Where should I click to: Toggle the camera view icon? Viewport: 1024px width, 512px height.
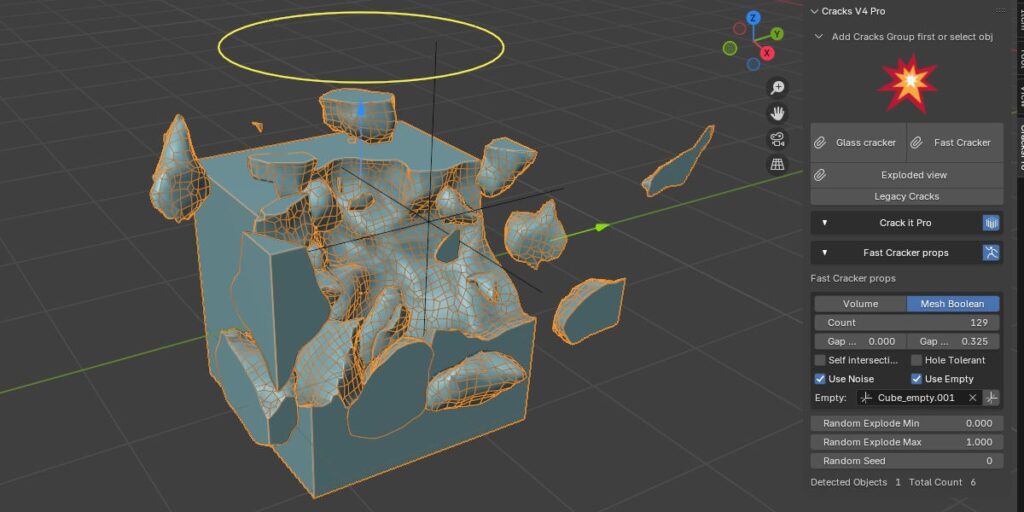pyautogui.click(x=777, y=138)
